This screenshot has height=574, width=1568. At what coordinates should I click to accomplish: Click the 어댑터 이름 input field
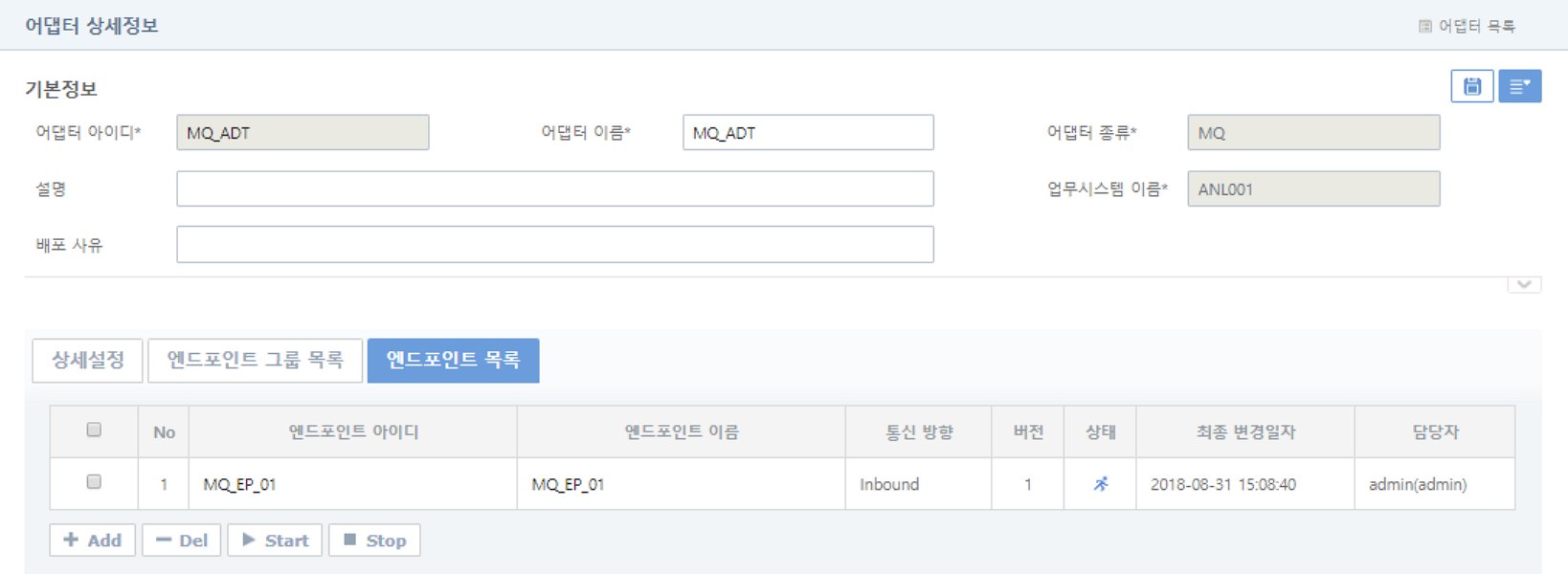[x=807, y=133]
